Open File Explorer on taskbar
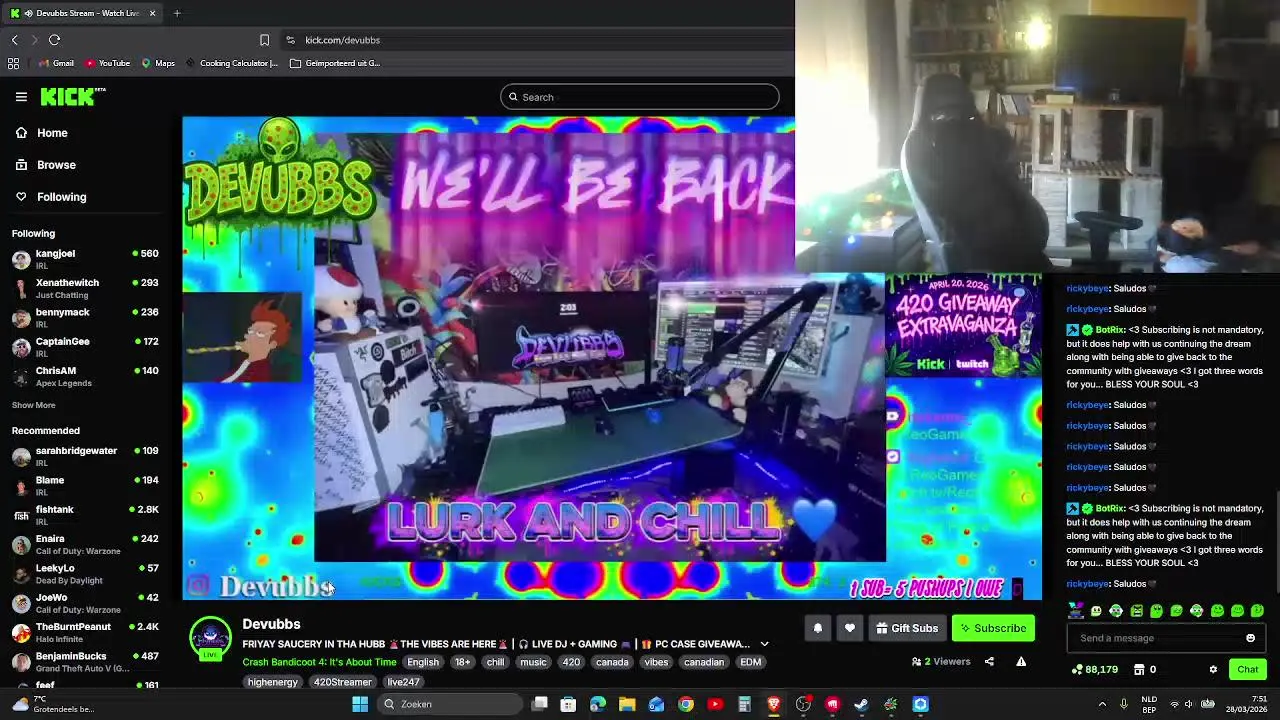Image resolution: width=1280 pixels, height=720 pixels. click(627, 704)
